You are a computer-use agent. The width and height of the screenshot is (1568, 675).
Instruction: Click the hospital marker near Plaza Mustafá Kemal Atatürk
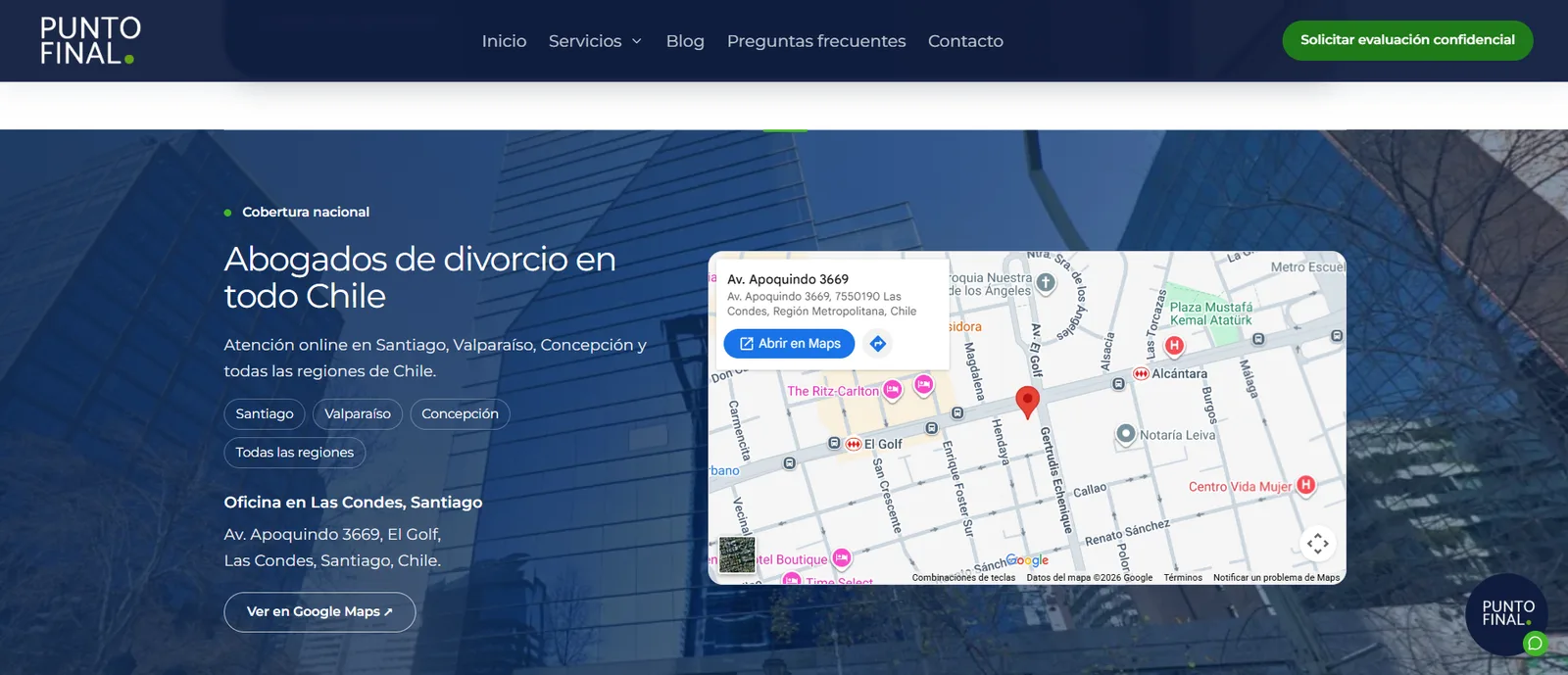tap(1174, 345)
